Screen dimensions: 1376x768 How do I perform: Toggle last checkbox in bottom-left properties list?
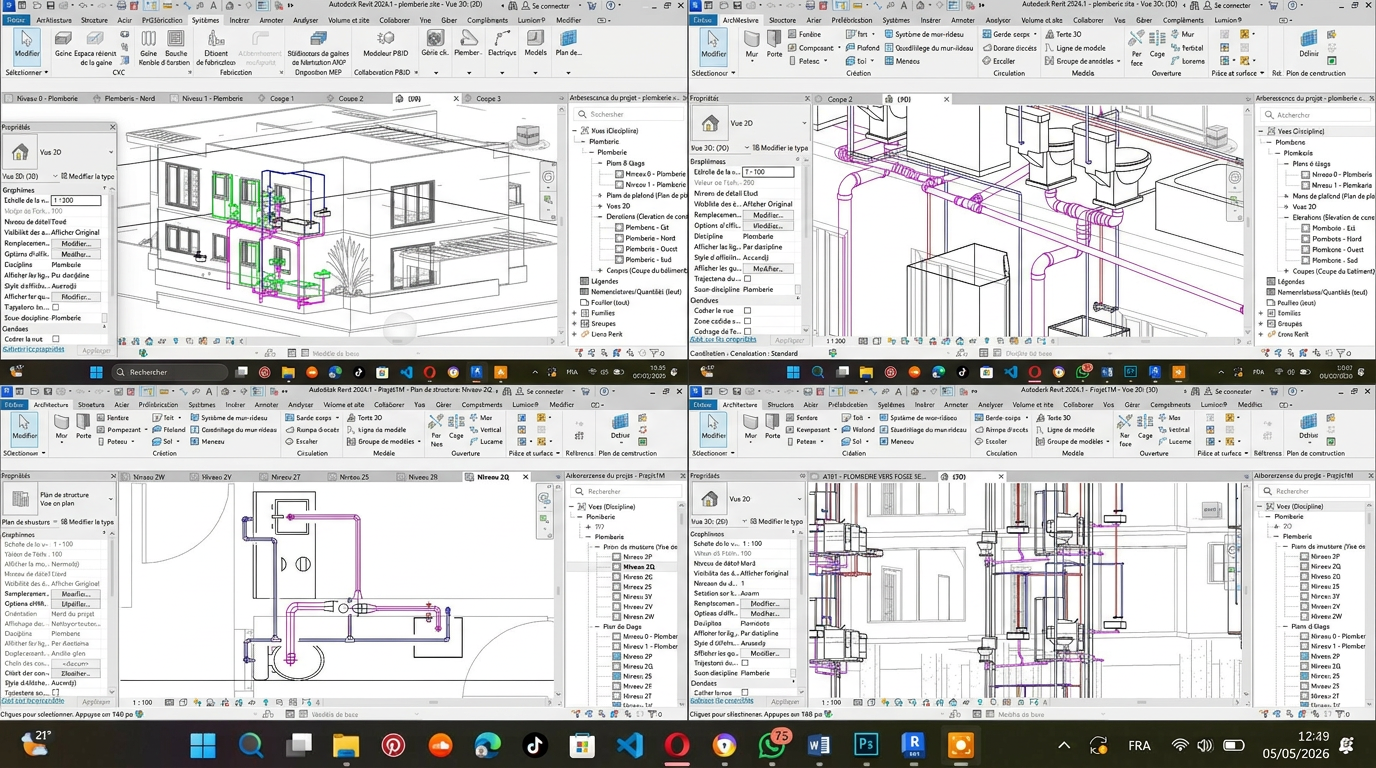click(x=55, y=693)
